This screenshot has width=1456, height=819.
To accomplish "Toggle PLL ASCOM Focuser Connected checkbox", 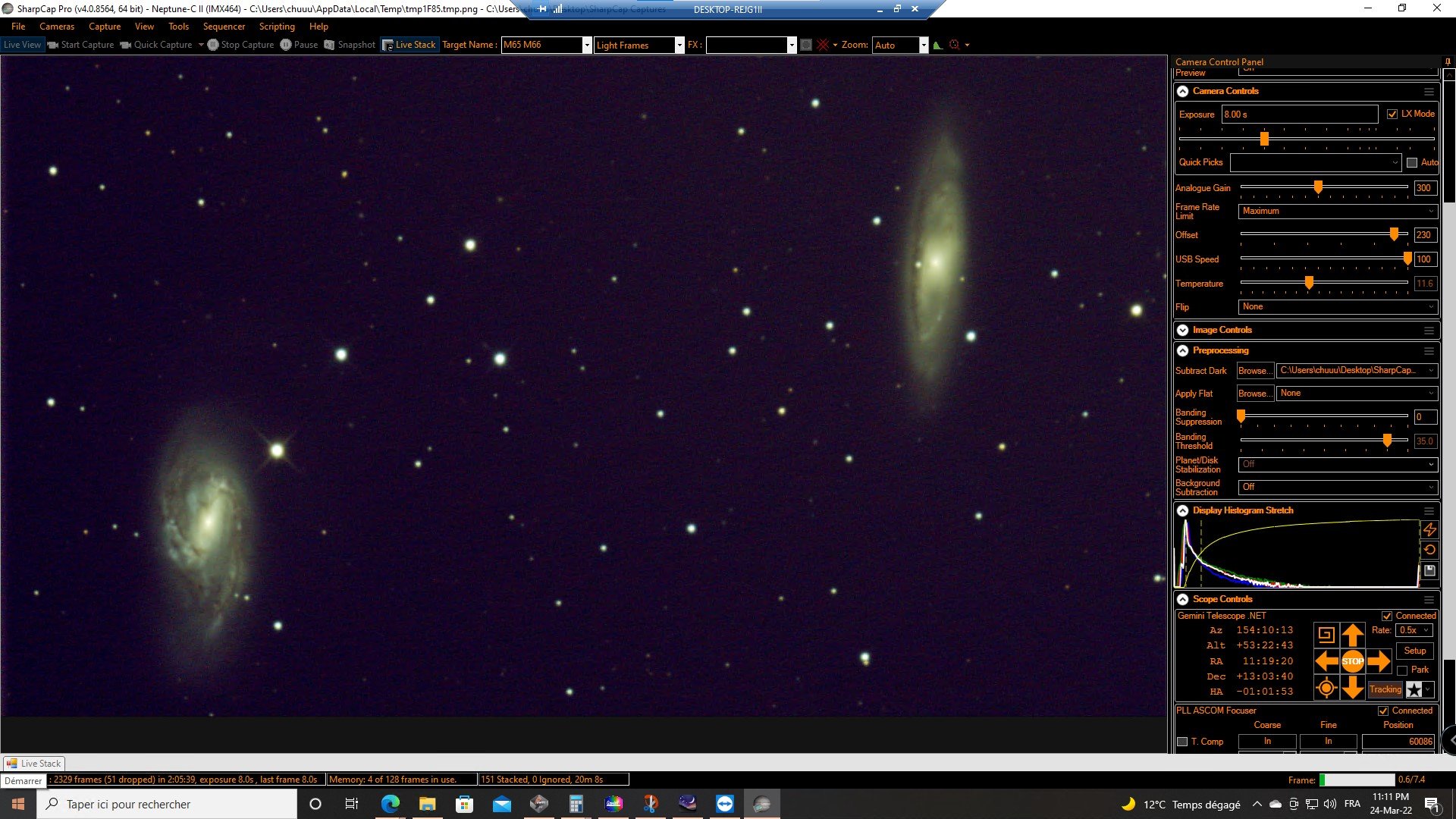I will (1383, 711).
